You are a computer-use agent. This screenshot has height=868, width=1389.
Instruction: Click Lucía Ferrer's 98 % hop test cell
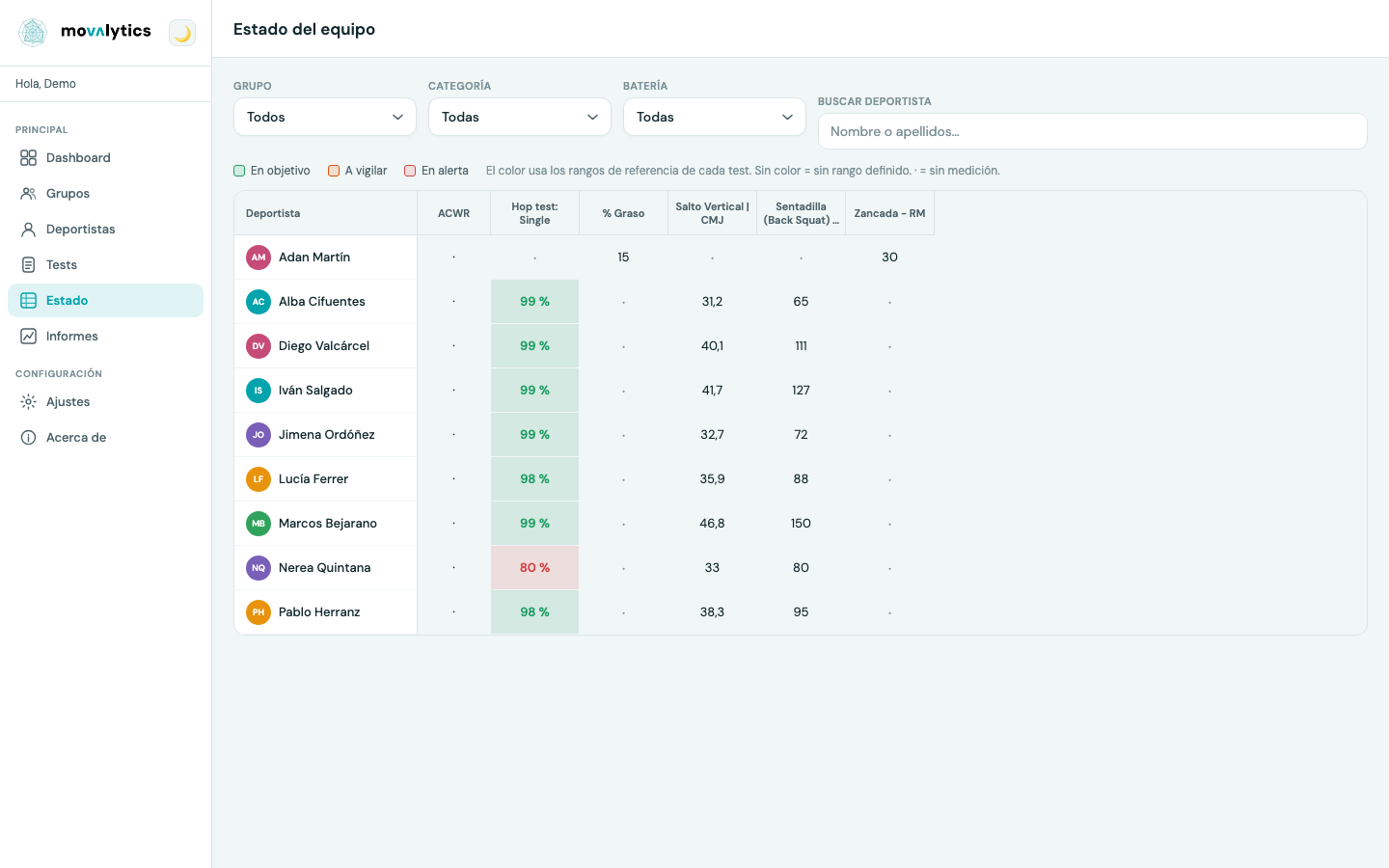pyautogui.click(x=535, y=479)
